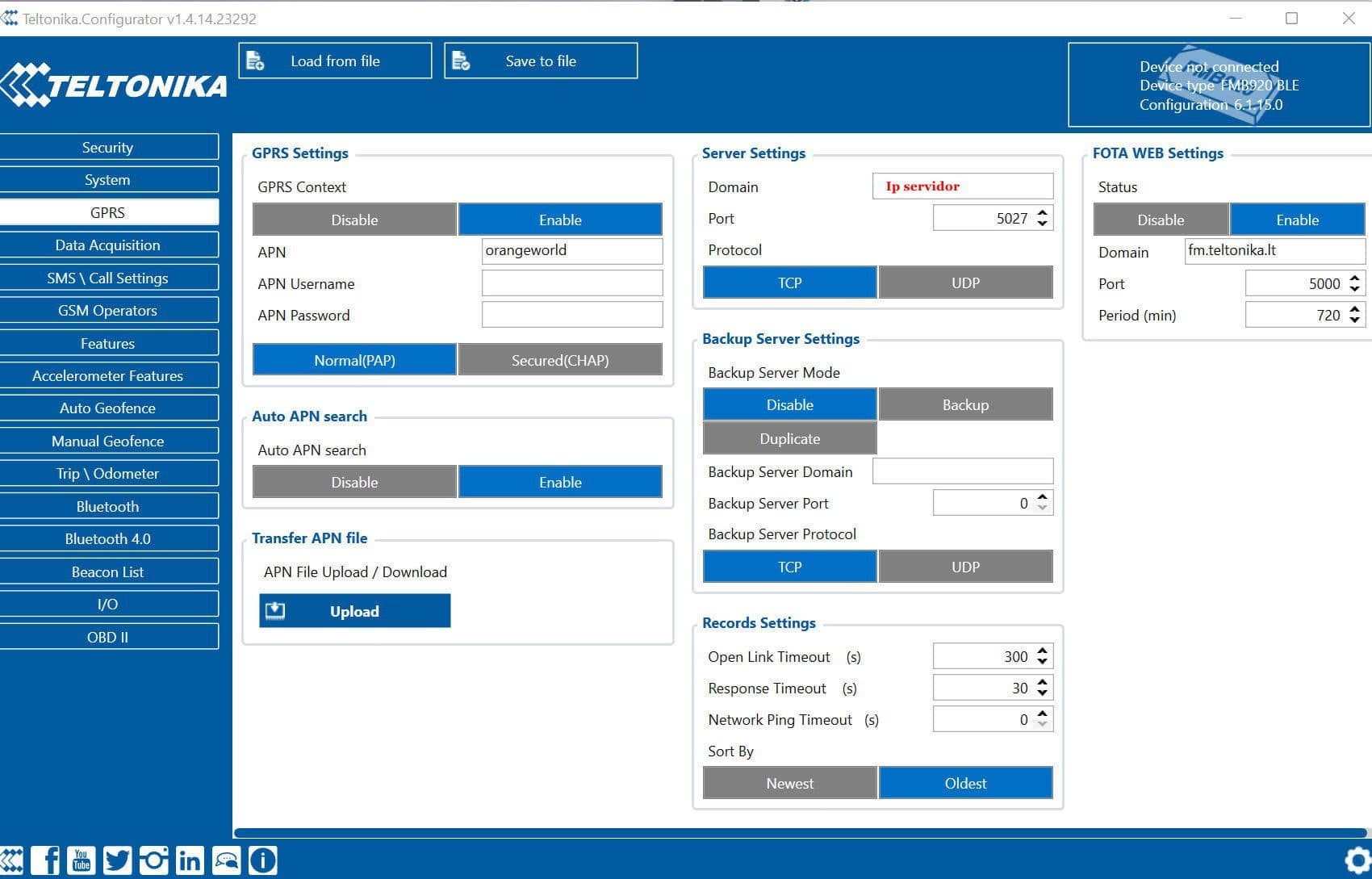
Task: Decrease Response Timeout value
Action: (x=1043, y=693)
